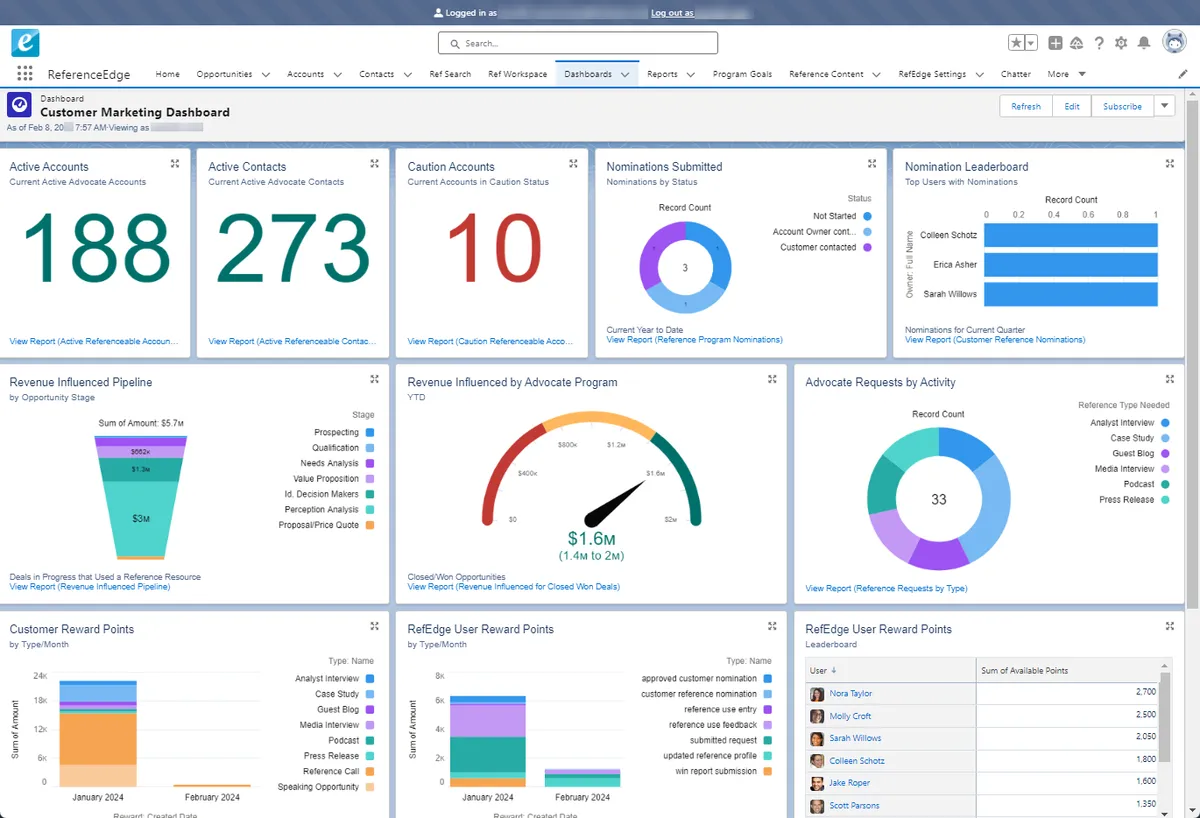Open user profile avatar
The height and width of the screenshot is (818, 1200).
pos(1174,43)
